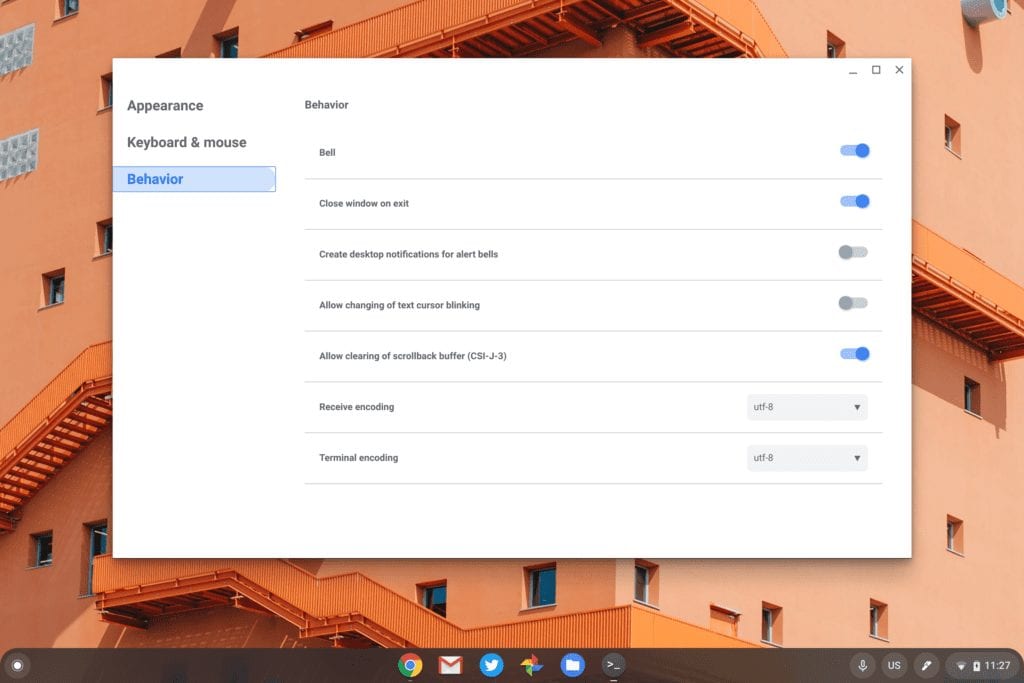Open the launcher circle button
Image resolution: width=1024 pixels, height=683 pixels.
[x=18, y=665]
